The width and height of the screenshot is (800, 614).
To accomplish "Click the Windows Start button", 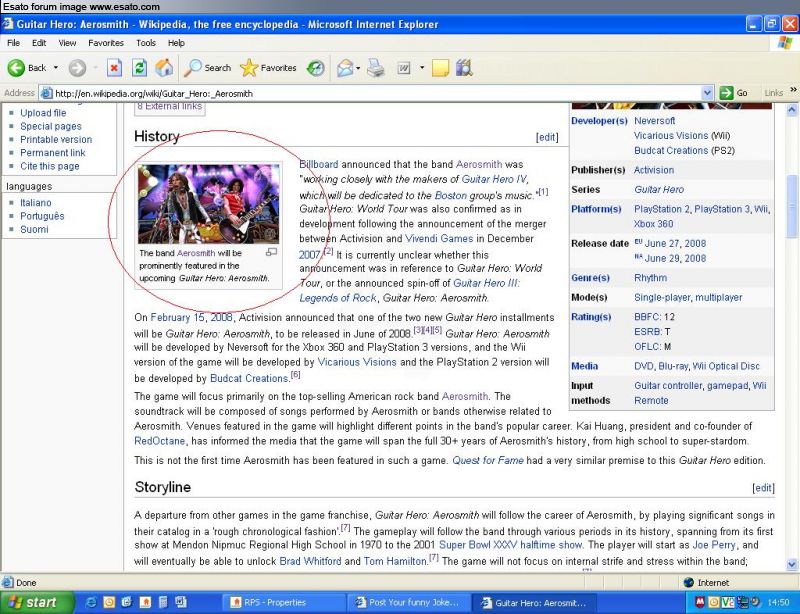I will [x=37, y=602].
